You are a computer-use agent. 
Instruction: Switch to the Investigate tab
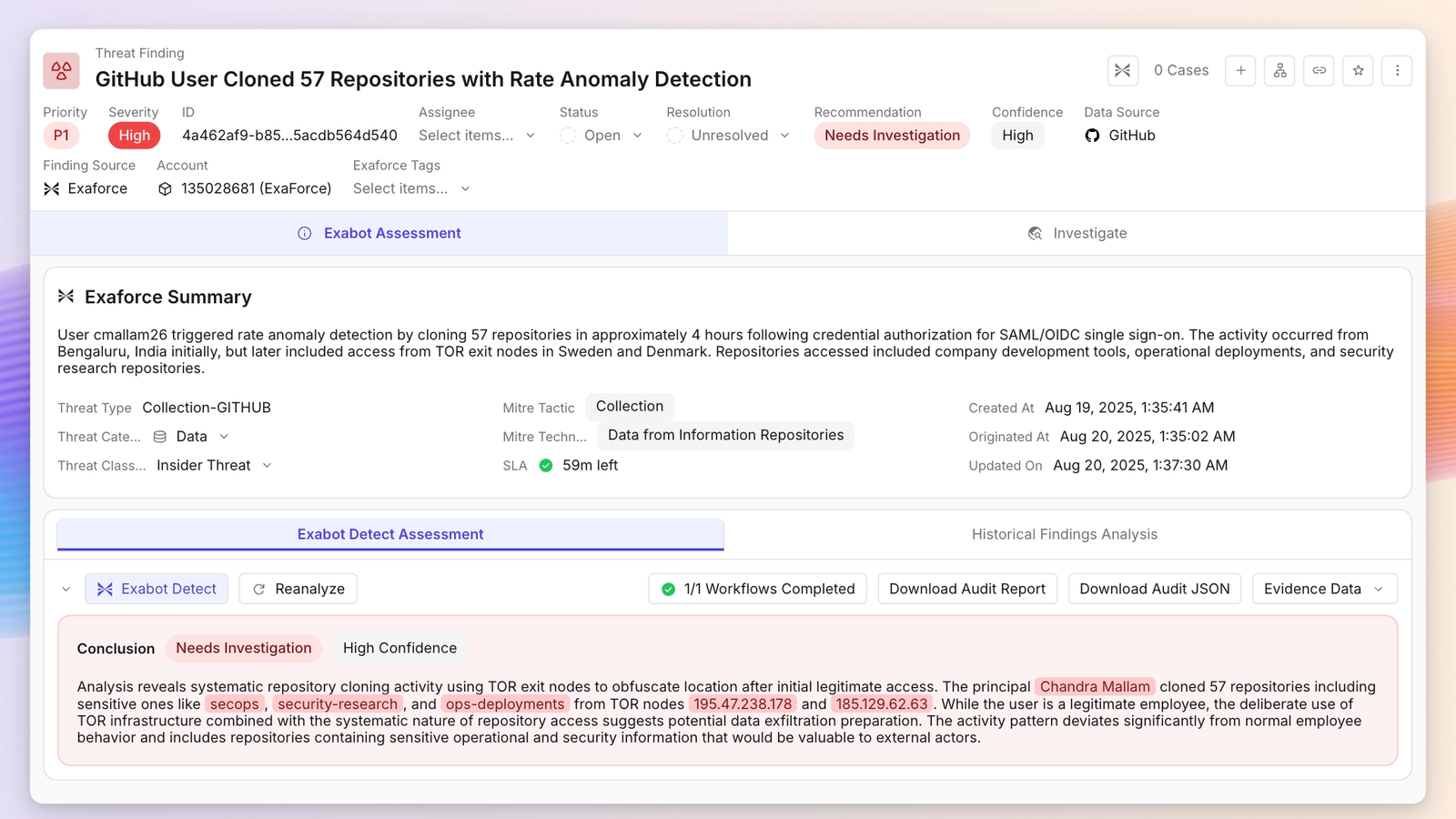1077,234
